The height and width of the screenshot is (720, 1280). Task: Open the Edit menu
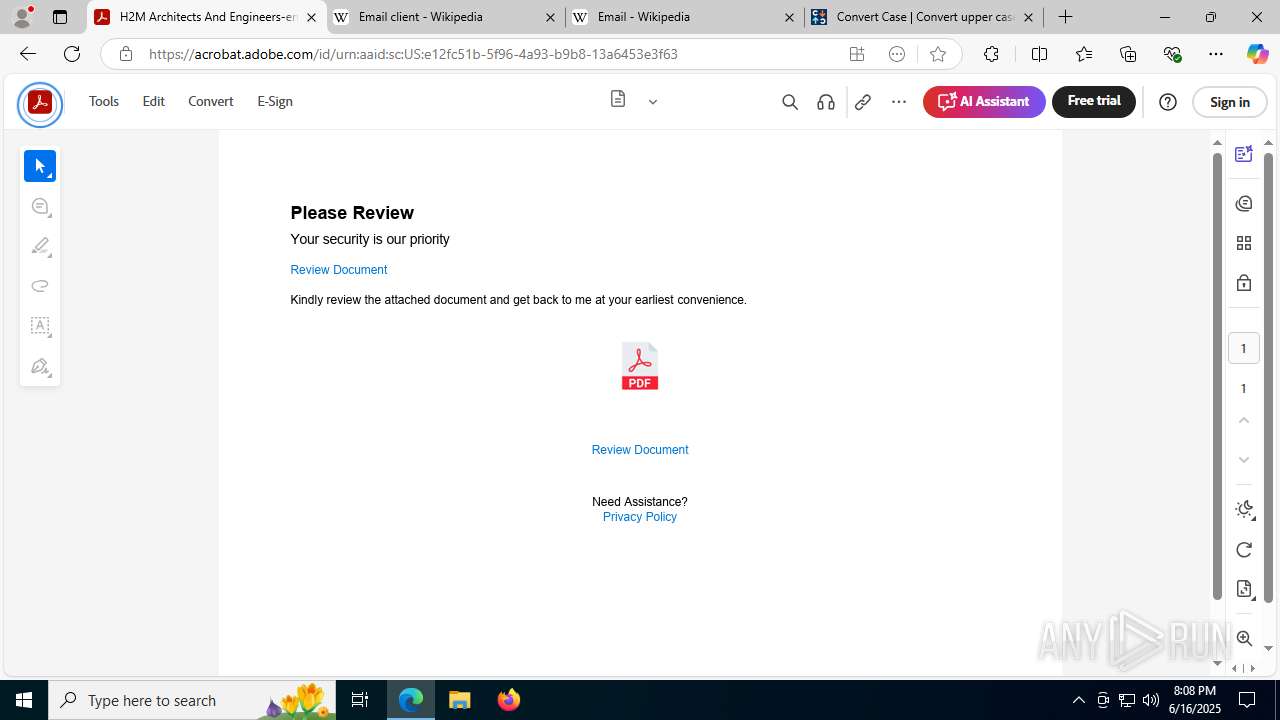[153, 101]
